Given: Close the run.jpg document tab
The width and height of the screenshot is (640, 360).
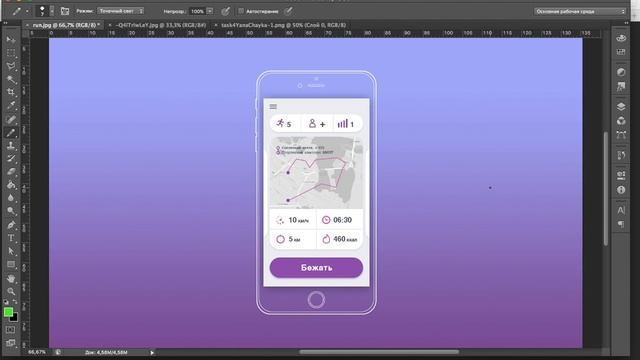Looking at the screenshot, I should click(x=27, y=25).
